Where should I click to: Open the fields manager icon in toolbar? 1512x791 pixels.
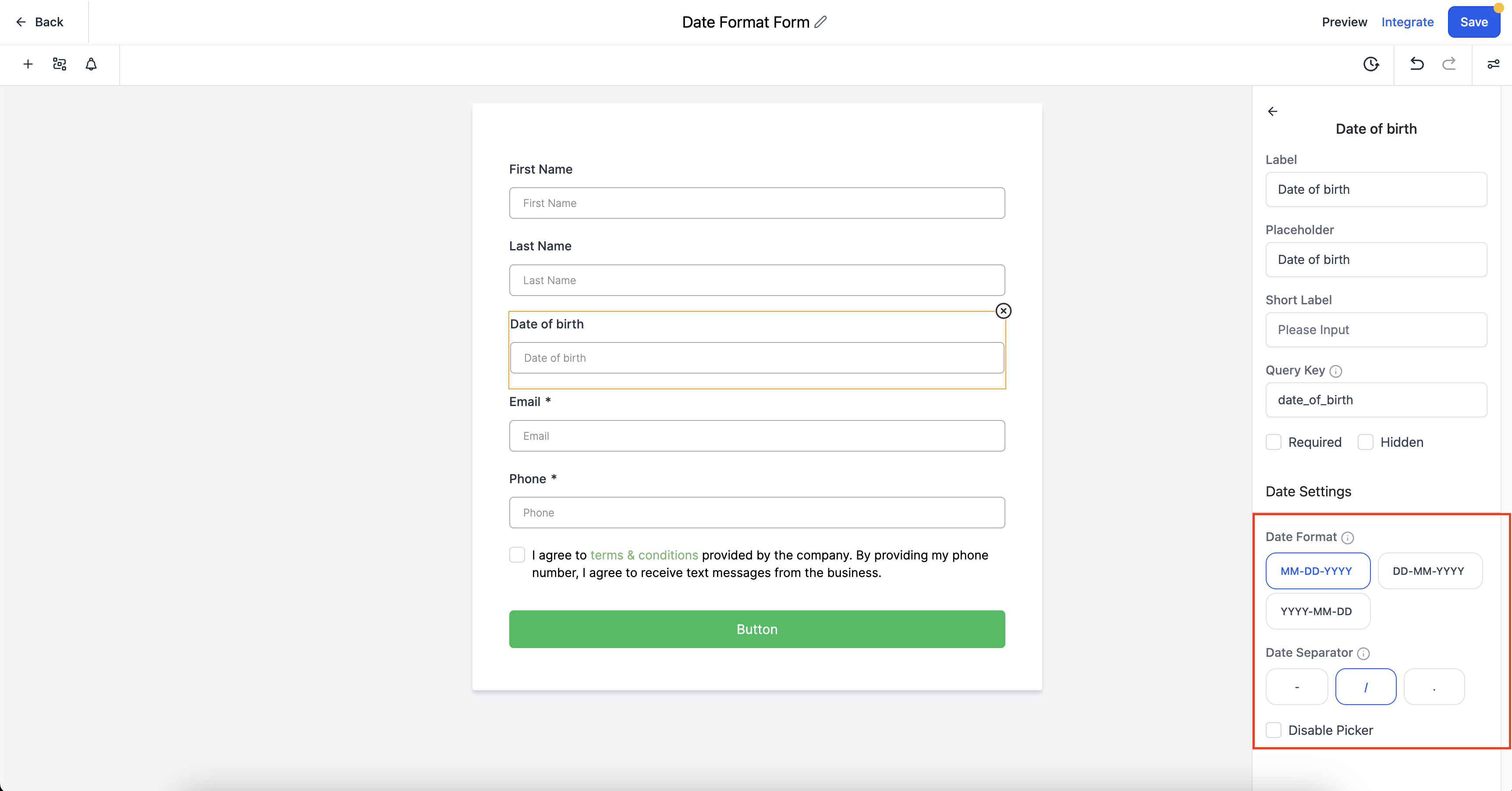click(x=59, y=64)
